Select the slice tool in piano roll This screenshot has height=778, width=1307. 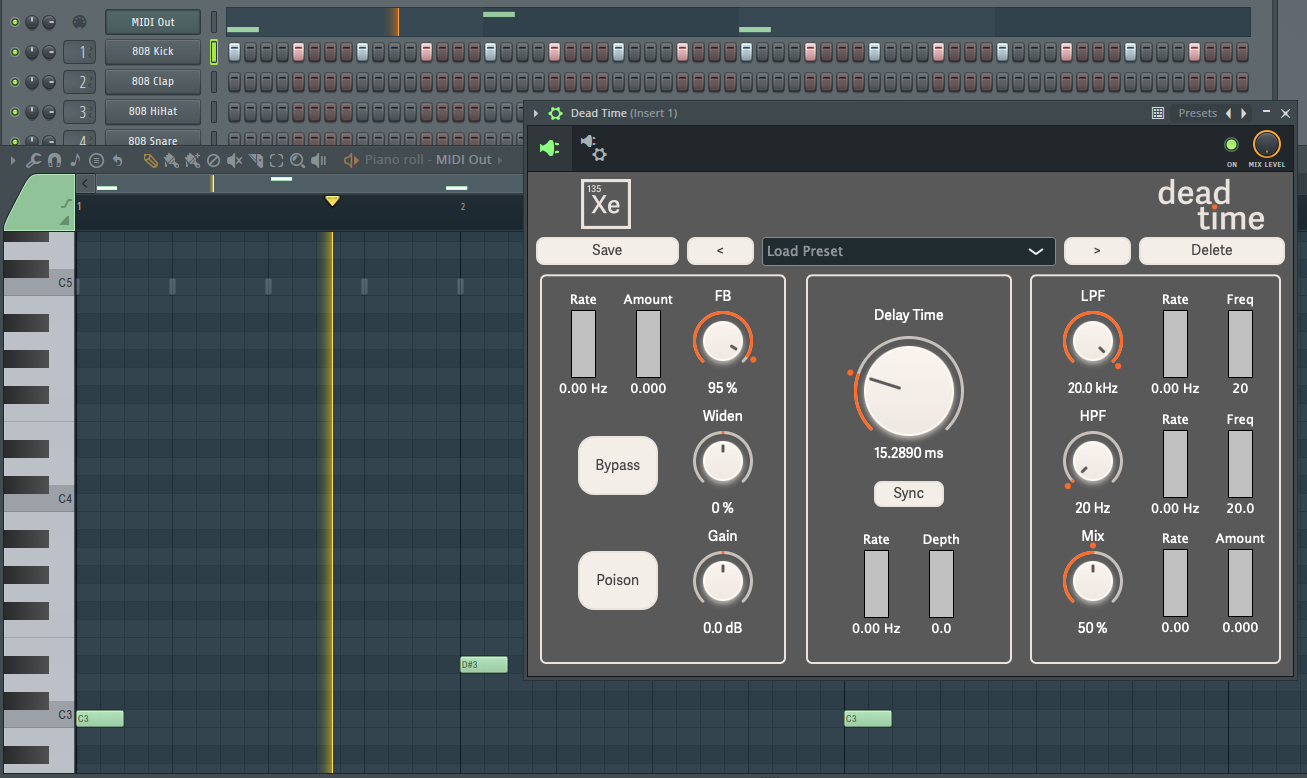pos(256,160)
